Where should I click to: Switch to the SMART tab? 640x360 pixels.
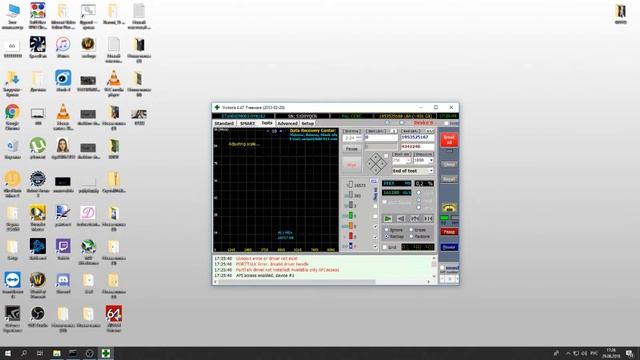pos(247,123)
